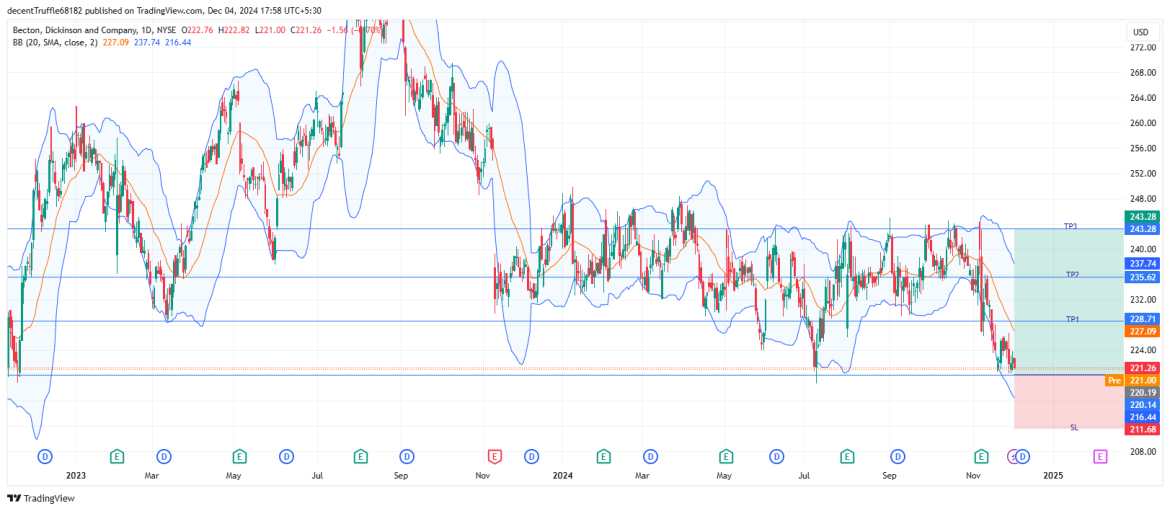Click the orange 227.09 BB basis price label
The height and width of the screenshot is (511, 1170).
[1142, 331]
